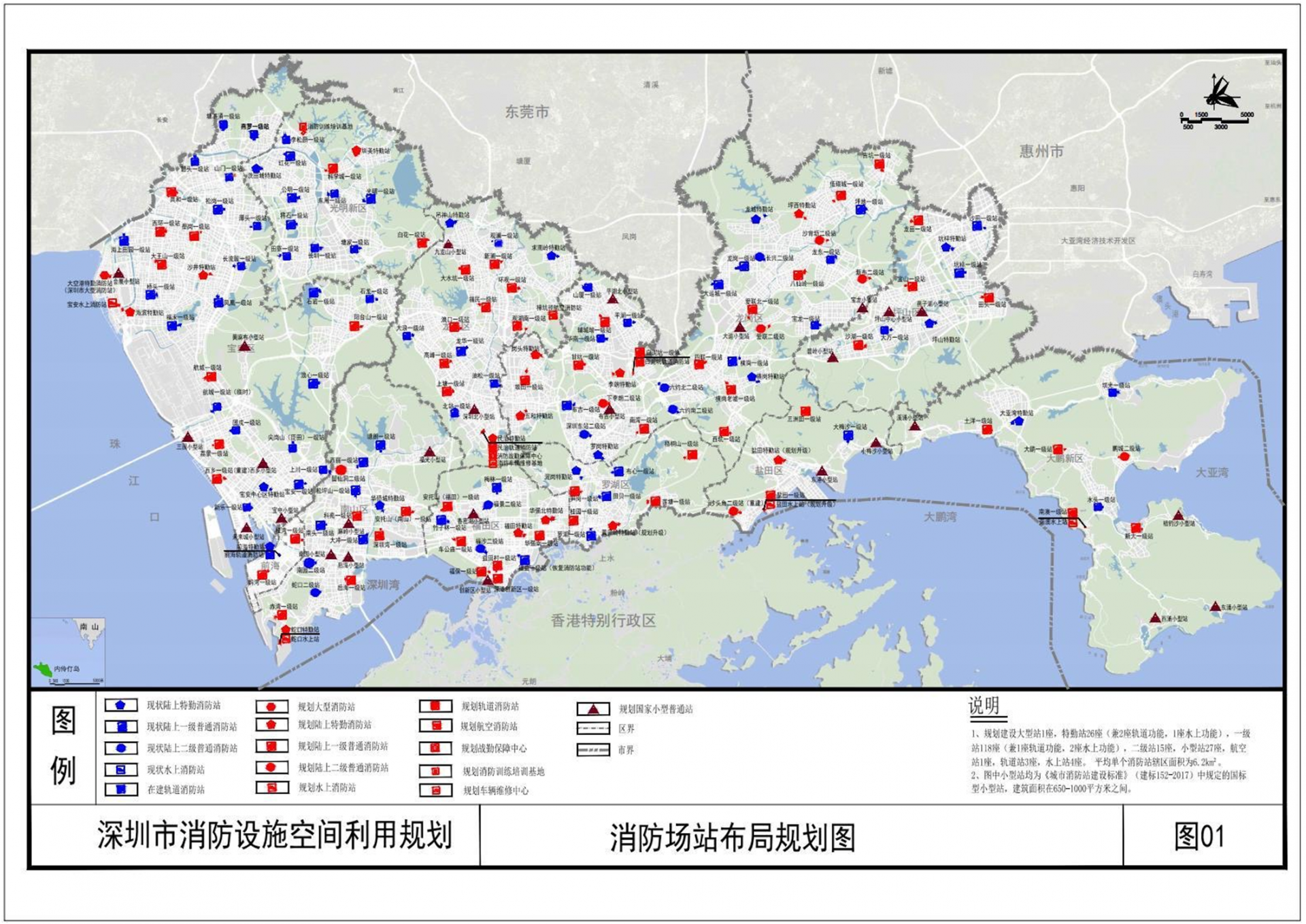This screenshot has width=1306, height=924.
Task: Click the legend symbol for 现状陆上特勤消防站
Action: coord(121,705)
